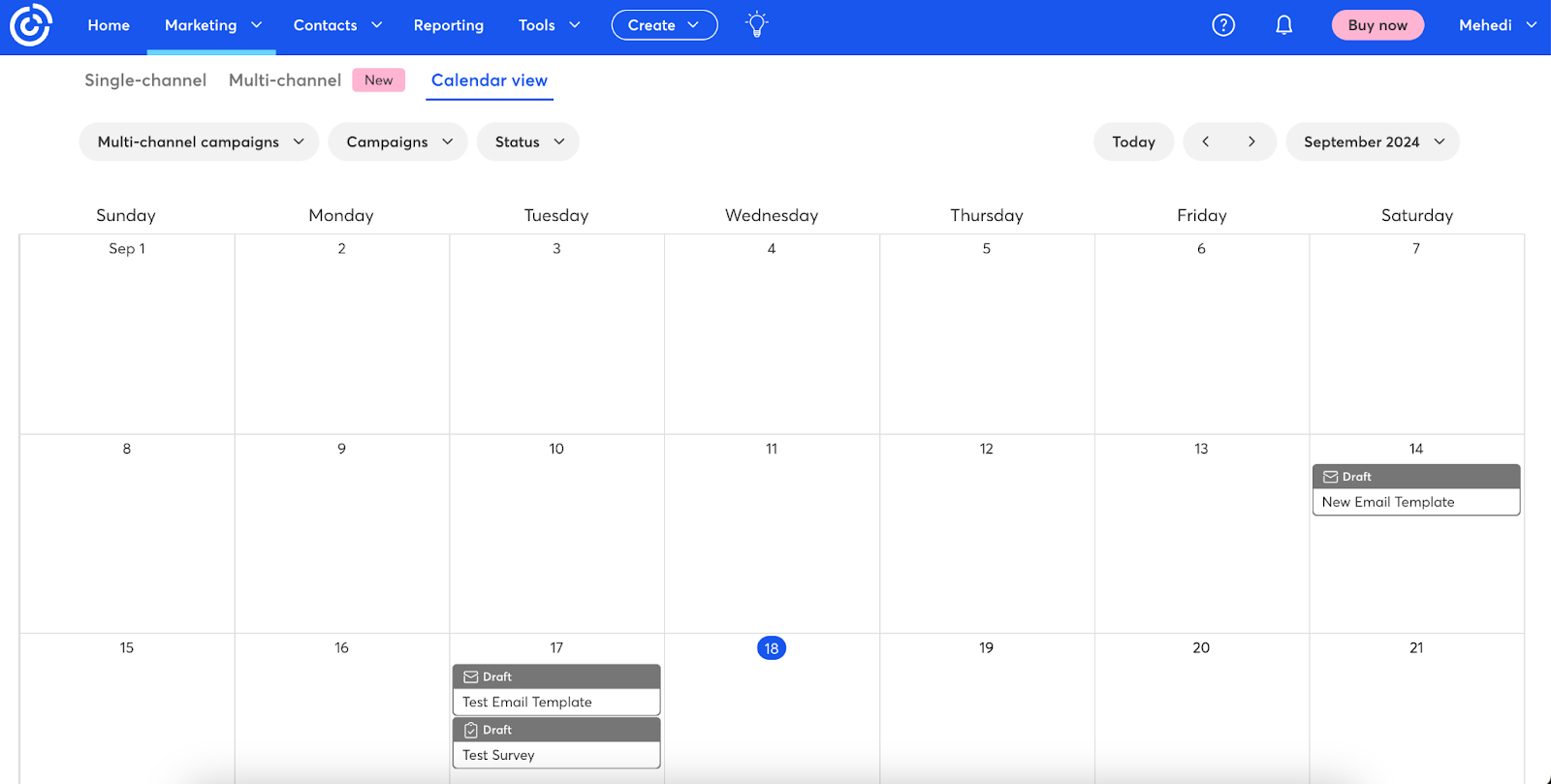Open the Create dropdown button
The width and height of the screenshot is (1551, 784).
664,25
